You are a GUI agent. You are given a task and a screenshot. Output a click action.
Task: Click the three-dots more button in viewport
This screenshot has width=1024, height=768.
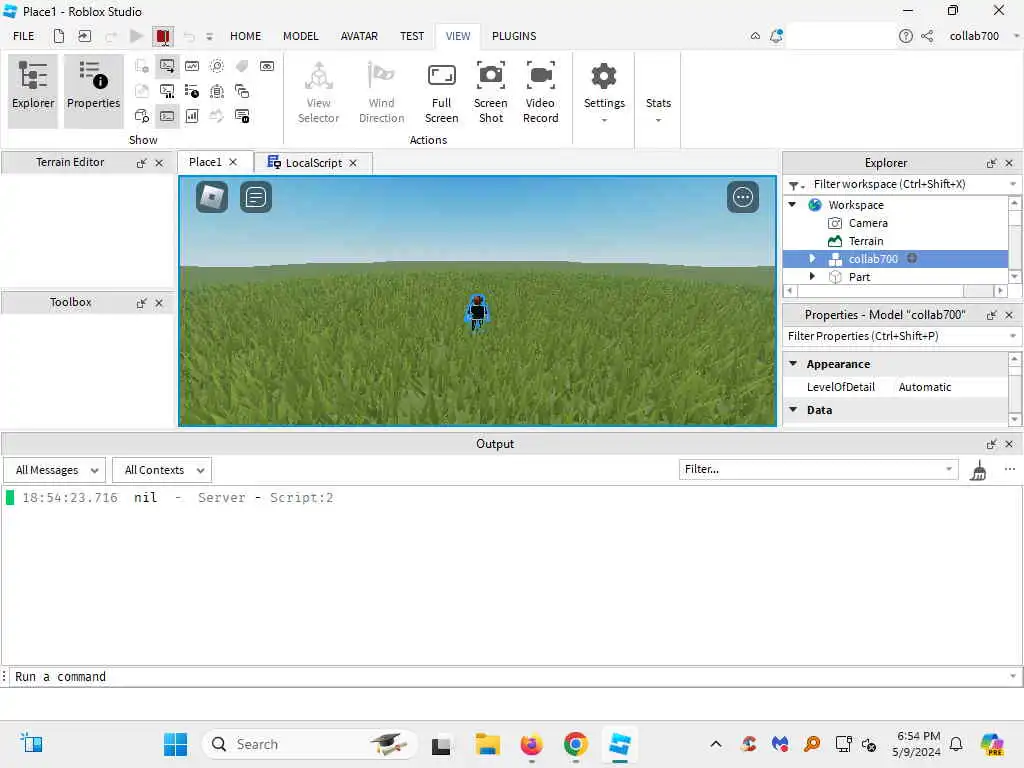743,197
